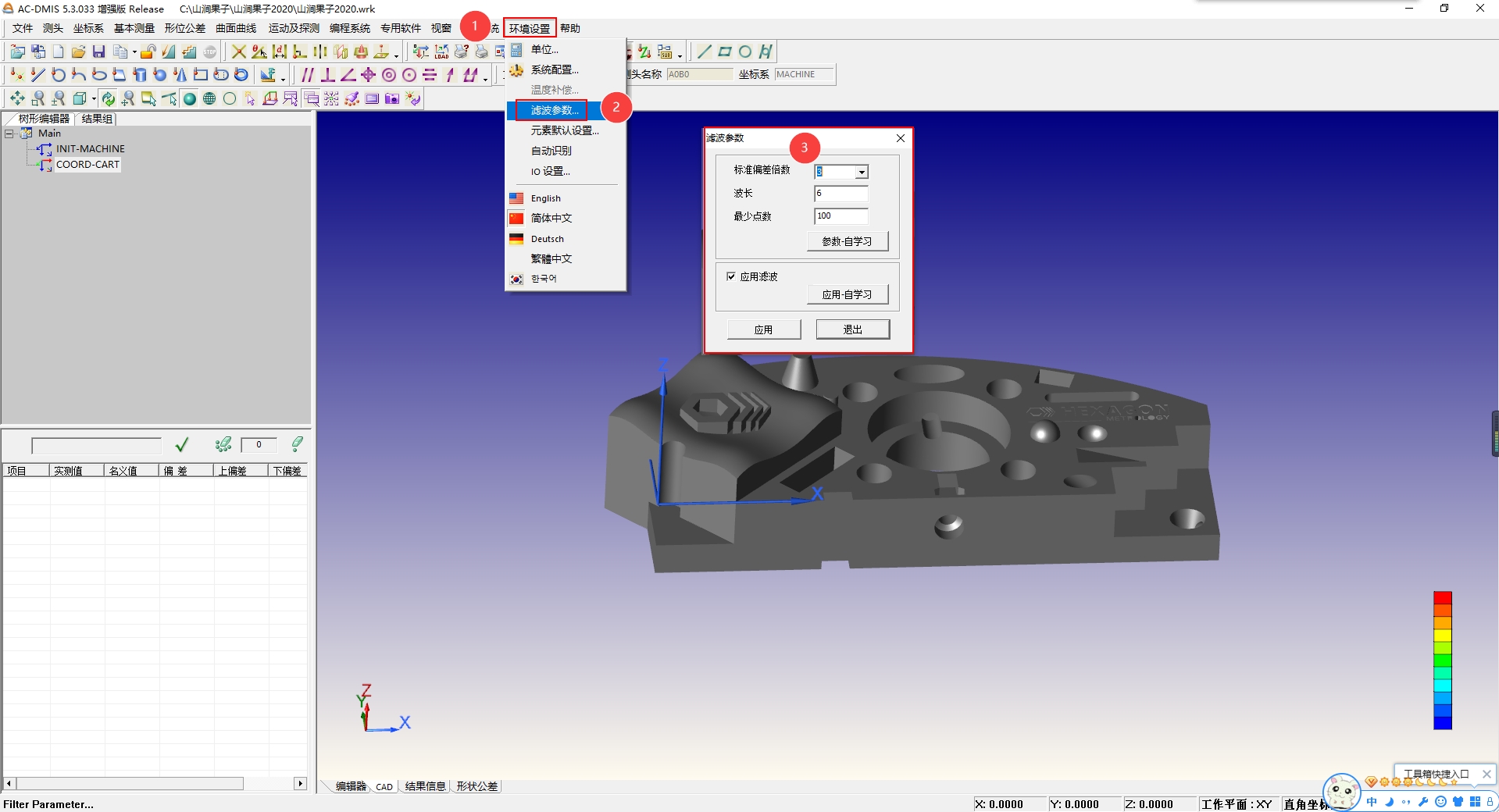Choose 元素默认设置... from the menu
The width and height of the screenshot is (1499, 812).
point(565,130)
